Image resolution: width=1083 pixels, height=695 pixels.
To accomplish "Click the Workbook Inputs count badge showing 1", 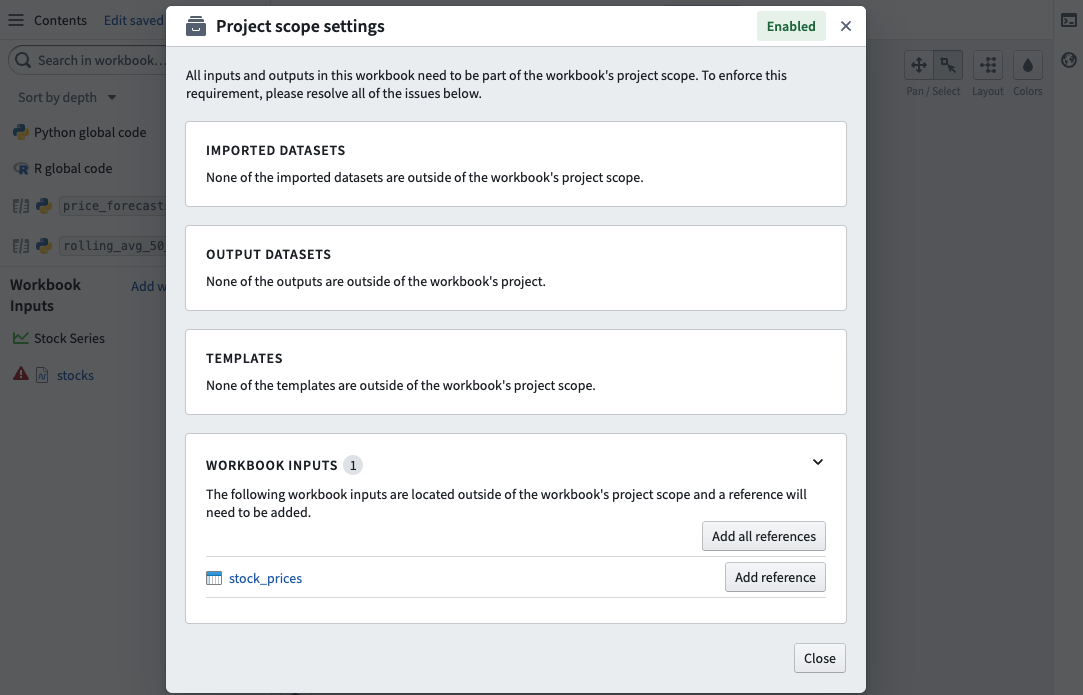I will tap(353, 466).
